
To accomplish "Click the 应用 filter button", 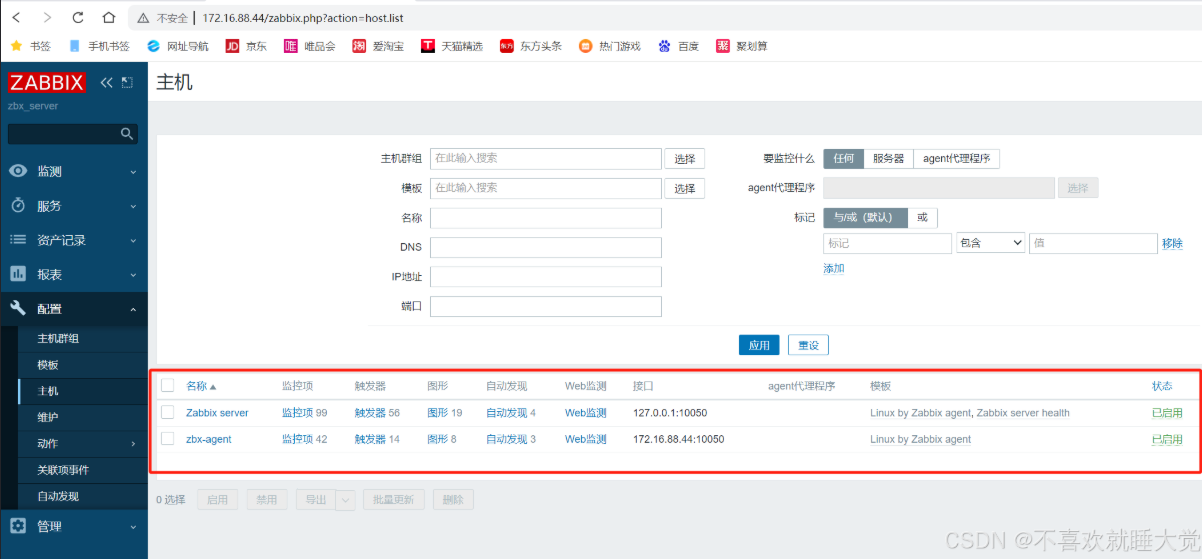I will tap(759, 345).
